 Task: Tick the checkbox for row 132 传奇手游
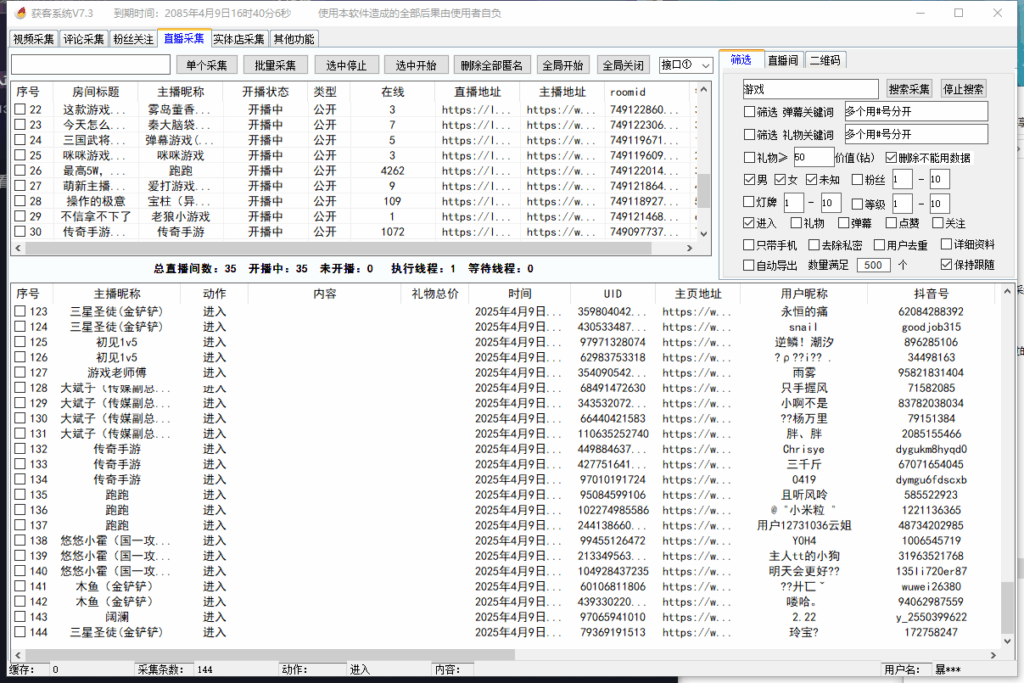point(20,449)
